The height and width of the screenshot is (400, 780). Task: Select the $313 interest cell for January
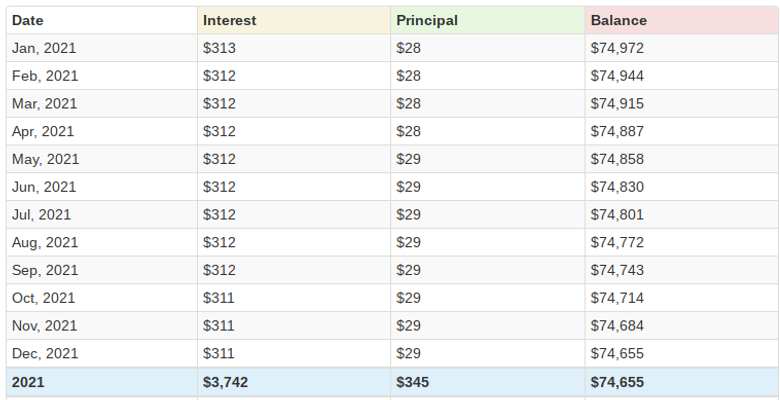point(219,48)
